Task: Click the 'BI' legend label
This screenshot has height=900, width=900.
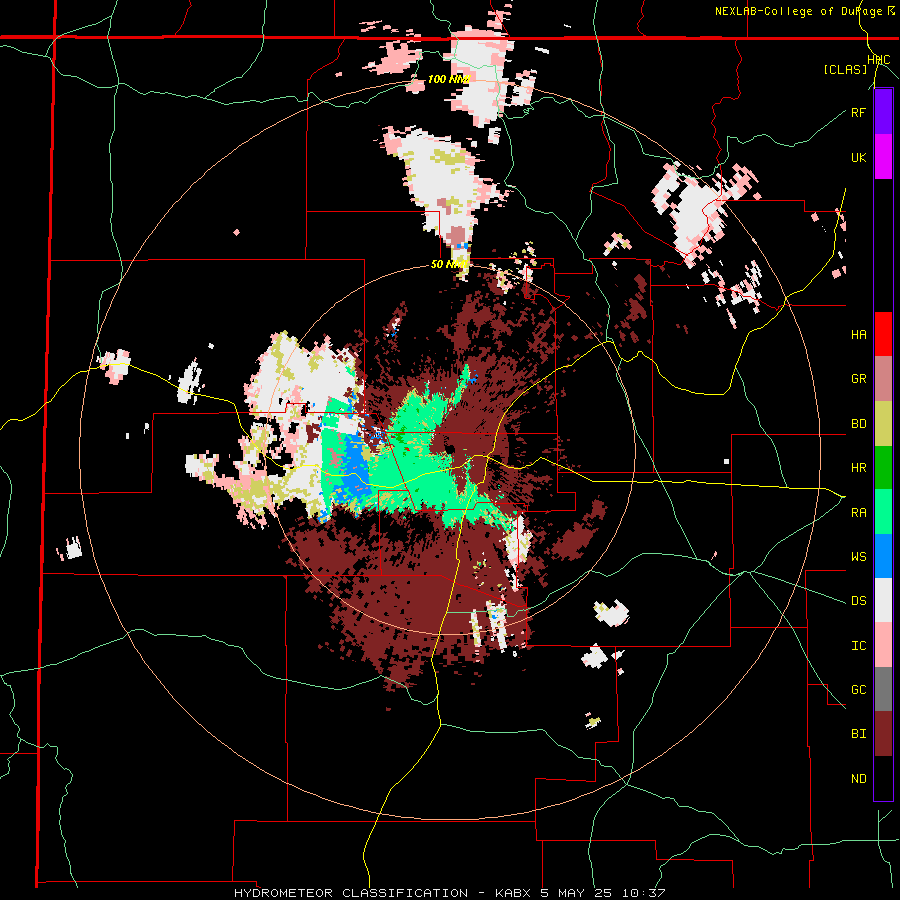Action: point(858,734)
